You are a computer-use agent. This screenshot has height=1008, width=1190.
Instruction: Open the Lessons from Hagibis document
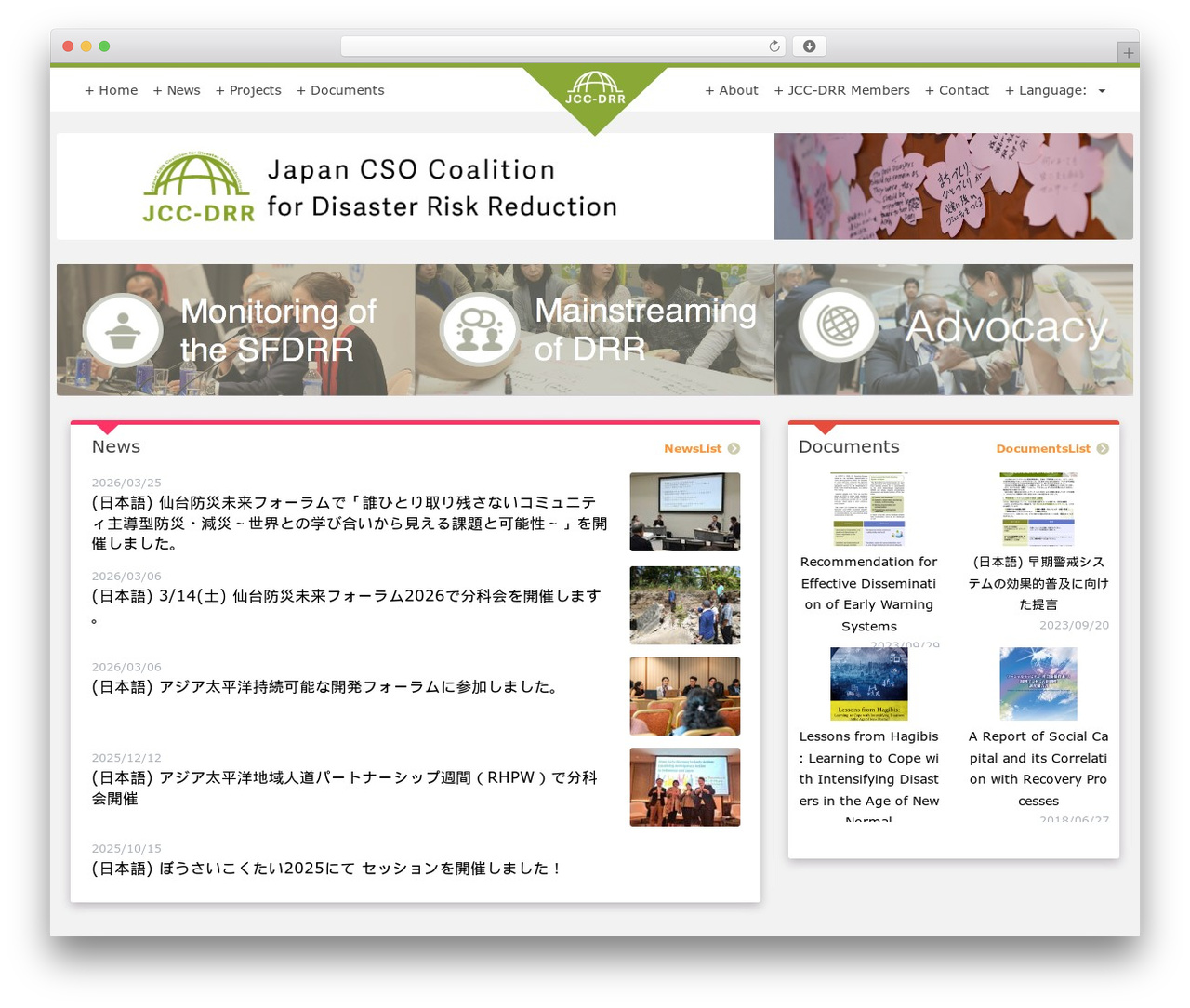[x=869, y=777]
